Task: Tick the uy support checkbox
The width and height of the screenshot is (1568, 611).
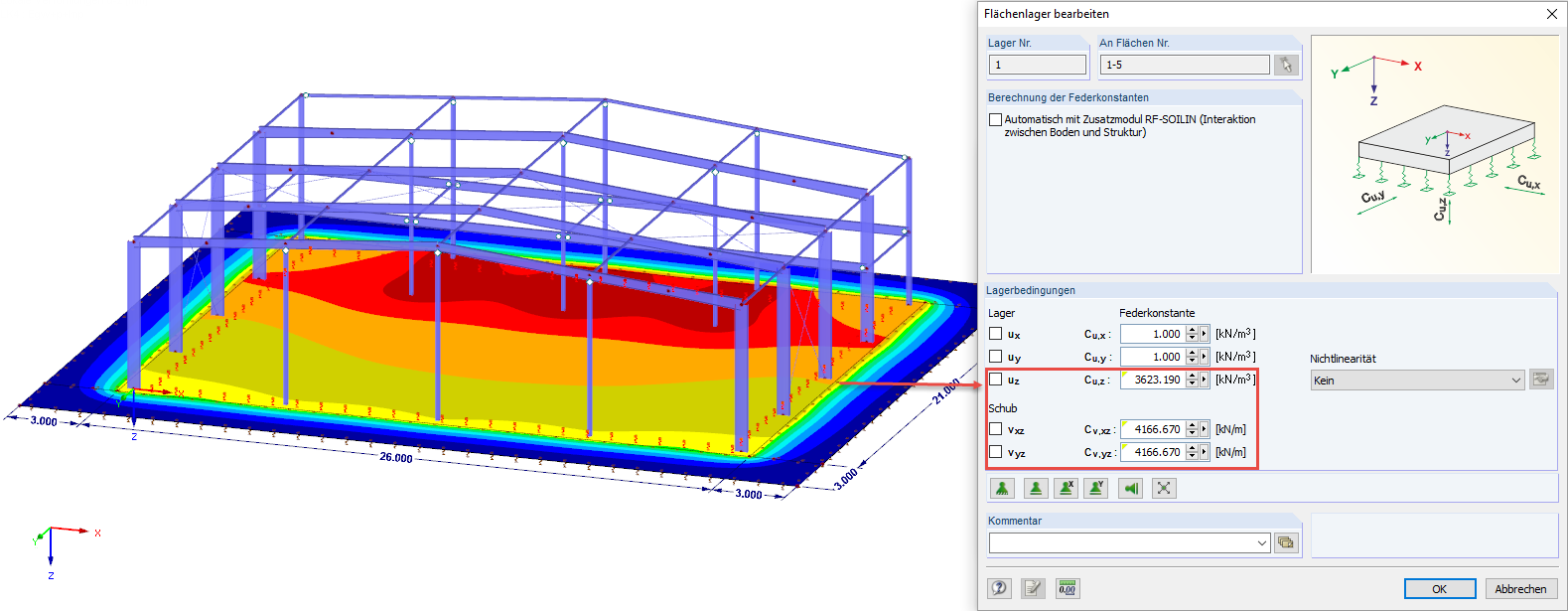Action: pos(995,357)
